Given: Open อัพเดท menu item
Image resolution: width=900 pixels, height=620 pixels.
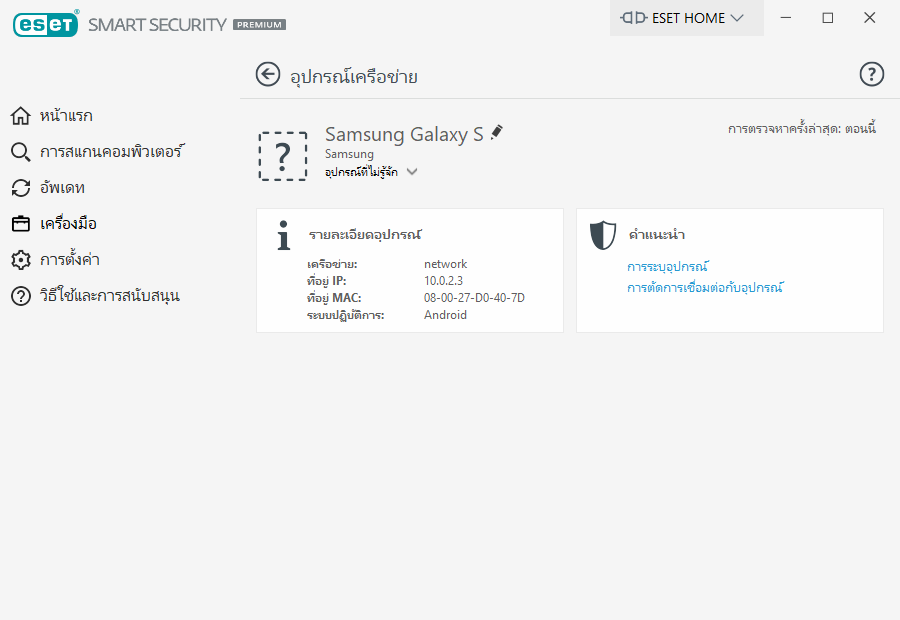Looking at the screenshot, I should point(62,188).
